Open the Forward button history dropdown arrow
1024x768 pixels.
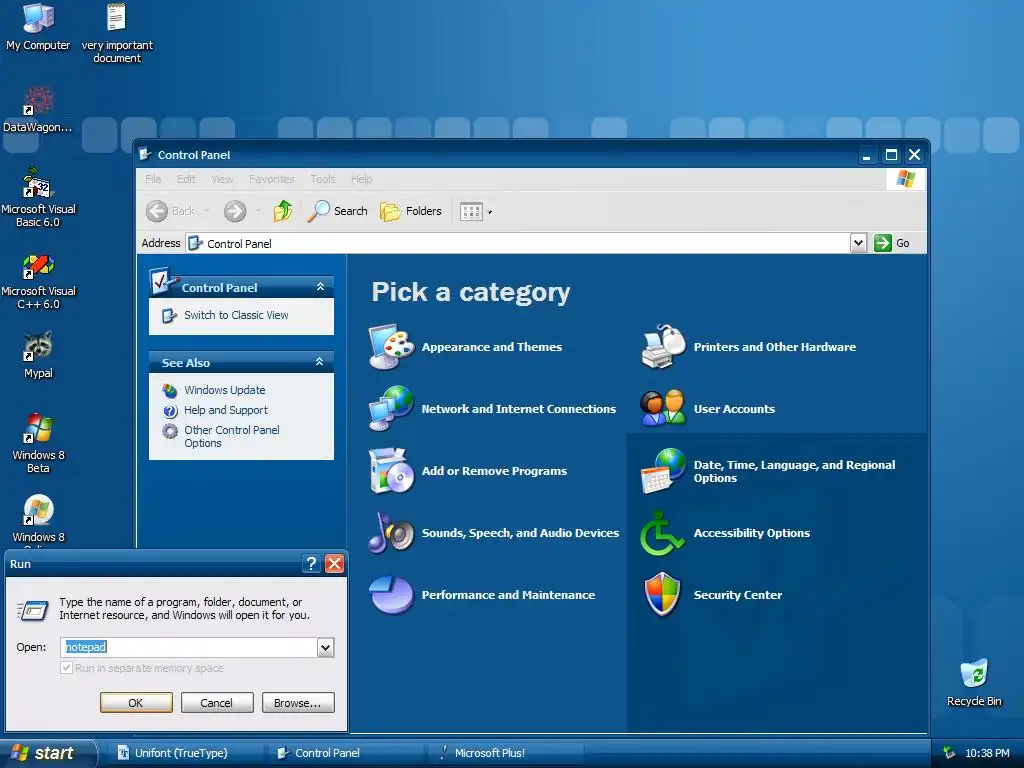point(259,211)
